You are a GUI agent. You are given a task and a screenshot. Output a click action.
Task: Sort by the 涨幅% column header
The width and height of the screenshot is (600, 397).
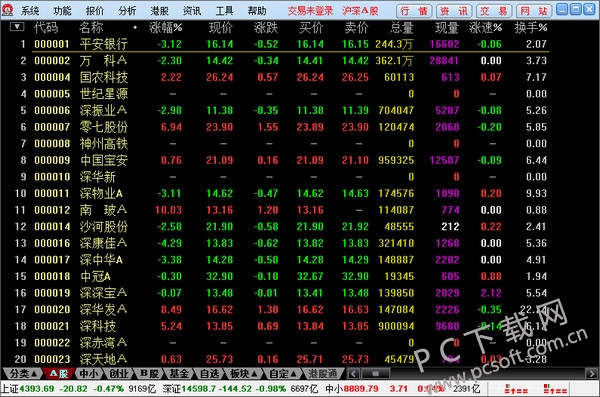pos(165,28)
